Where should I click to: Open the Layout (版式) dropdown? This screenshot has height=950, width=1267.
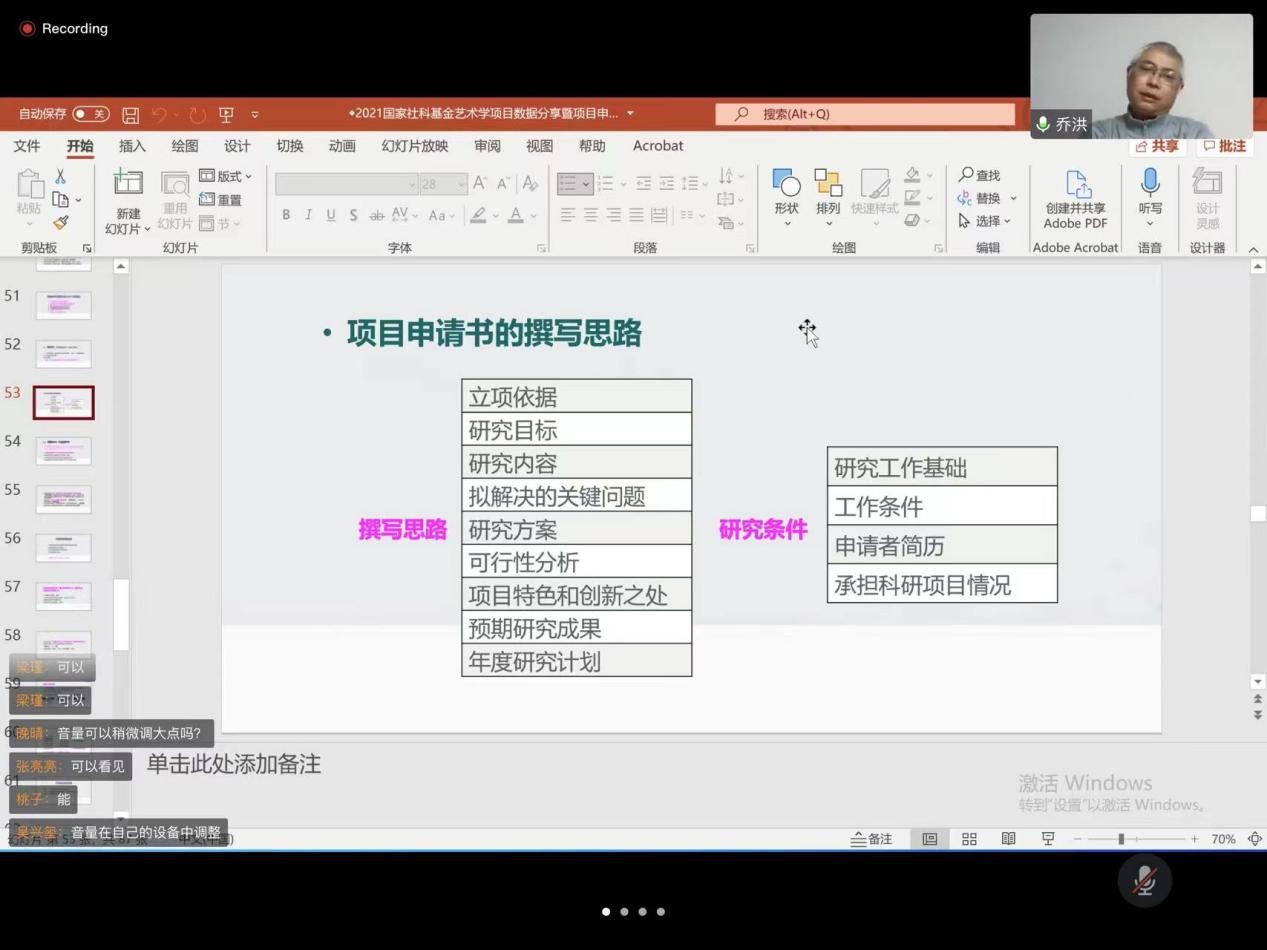[225, 176]
